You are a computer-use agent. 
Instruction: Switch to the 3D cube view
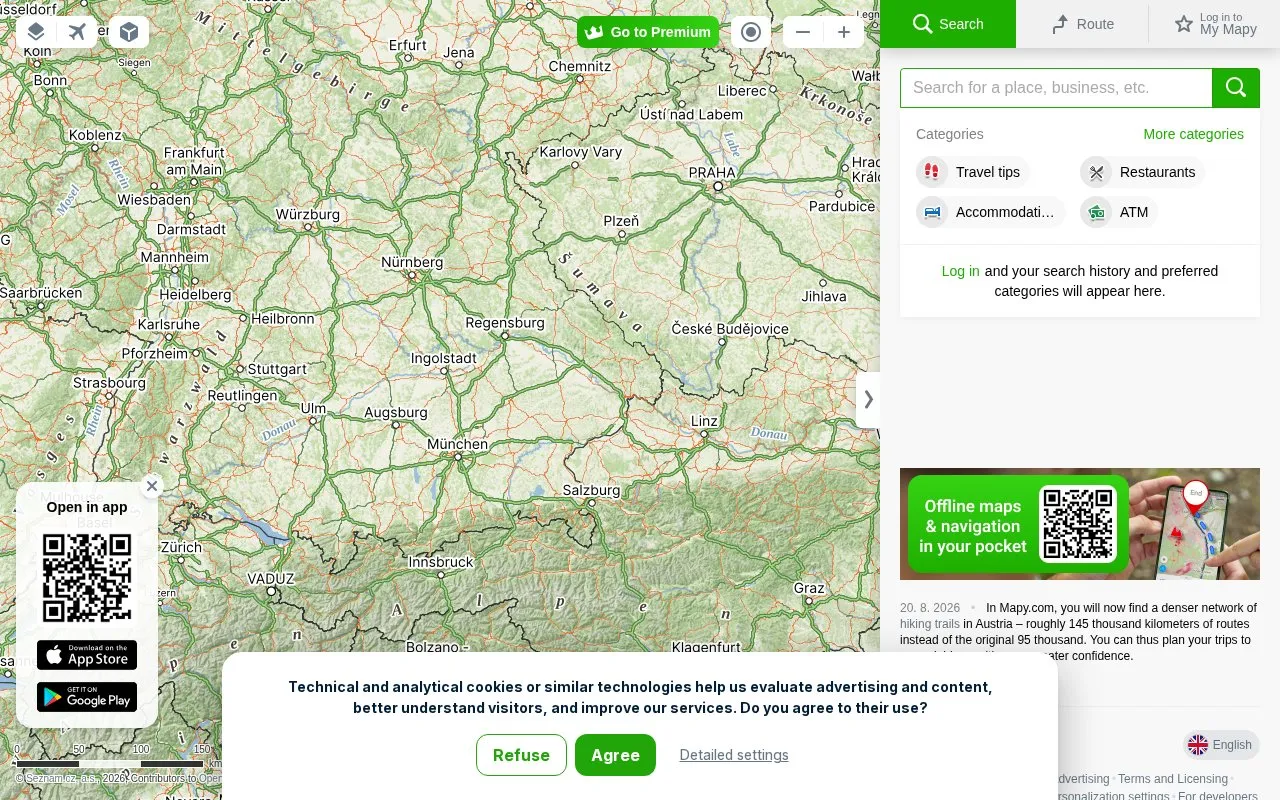click(x=128, y=32)
